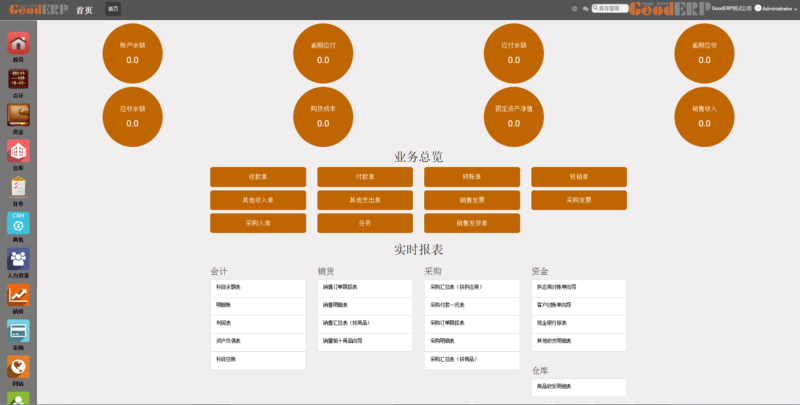Open the 人力资源 people icon
The width and height of the screenshot is (800, 405).
click(18, 259)
